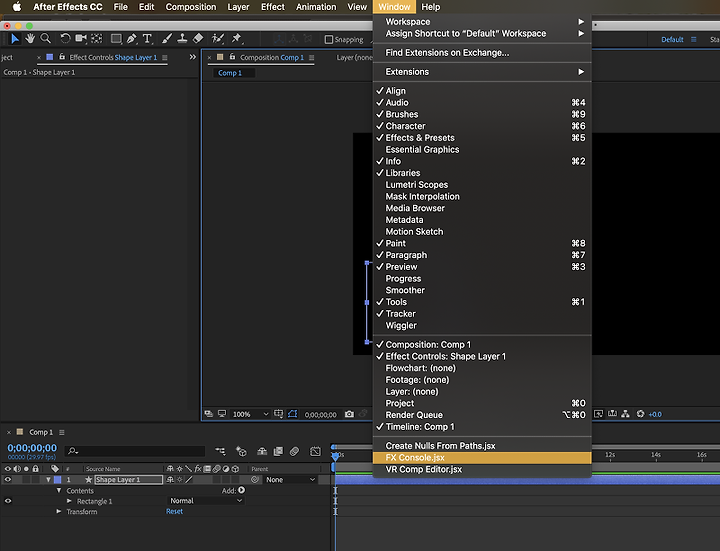Enable motion blur for all layers icon
Image resolution: width=720 pixels, height=551 pixels.
point(294,451)
